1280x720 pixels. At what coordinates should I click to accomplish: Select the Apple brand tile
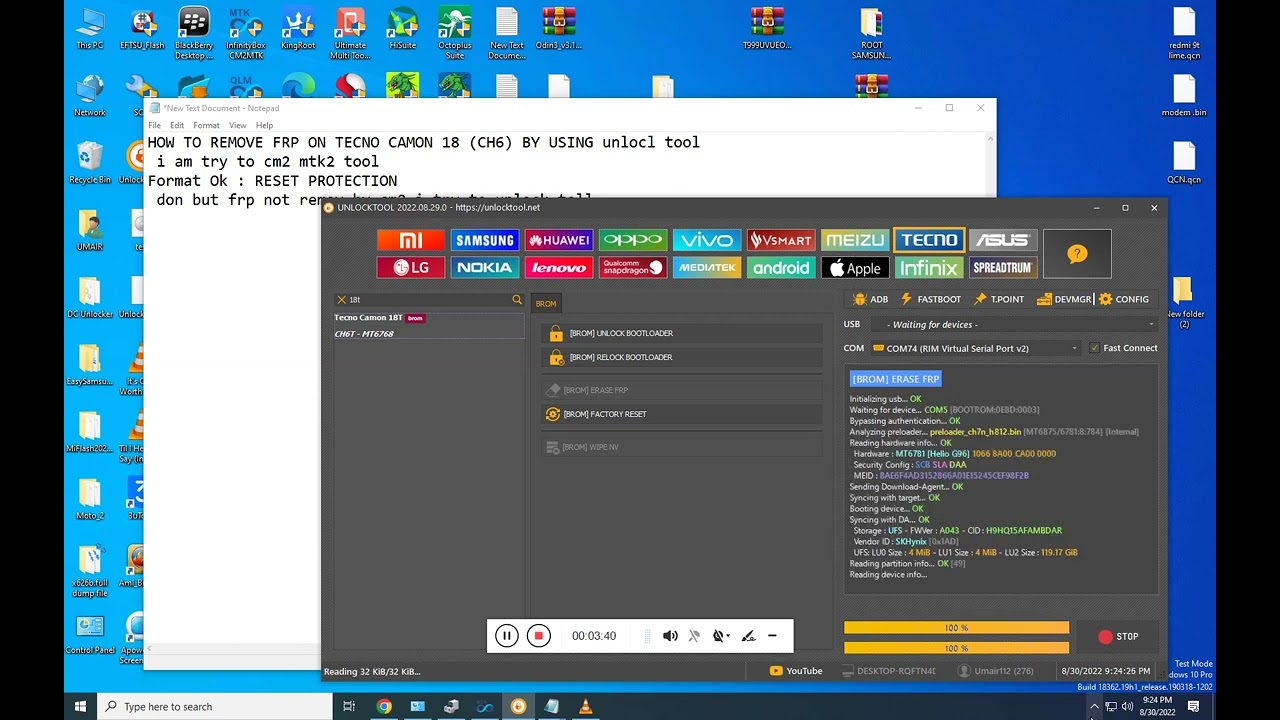854,267
